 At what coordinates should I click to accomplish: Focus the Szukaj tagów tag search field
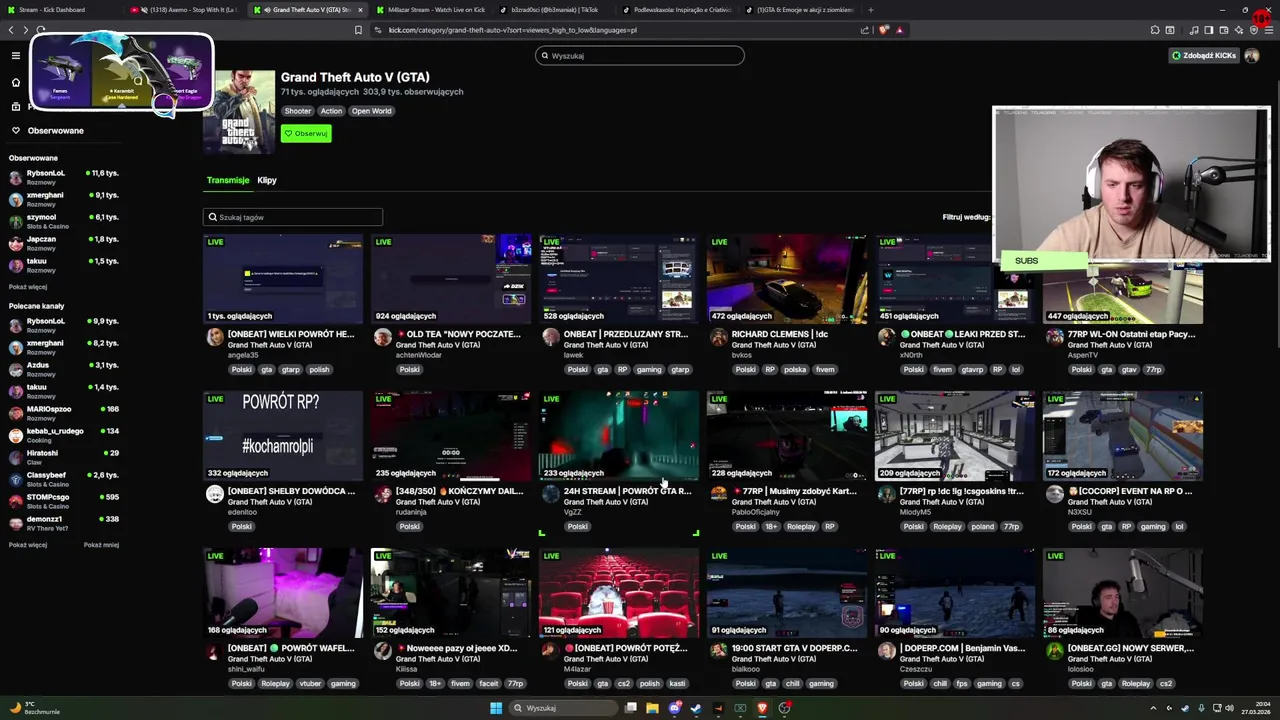point(293,217)
